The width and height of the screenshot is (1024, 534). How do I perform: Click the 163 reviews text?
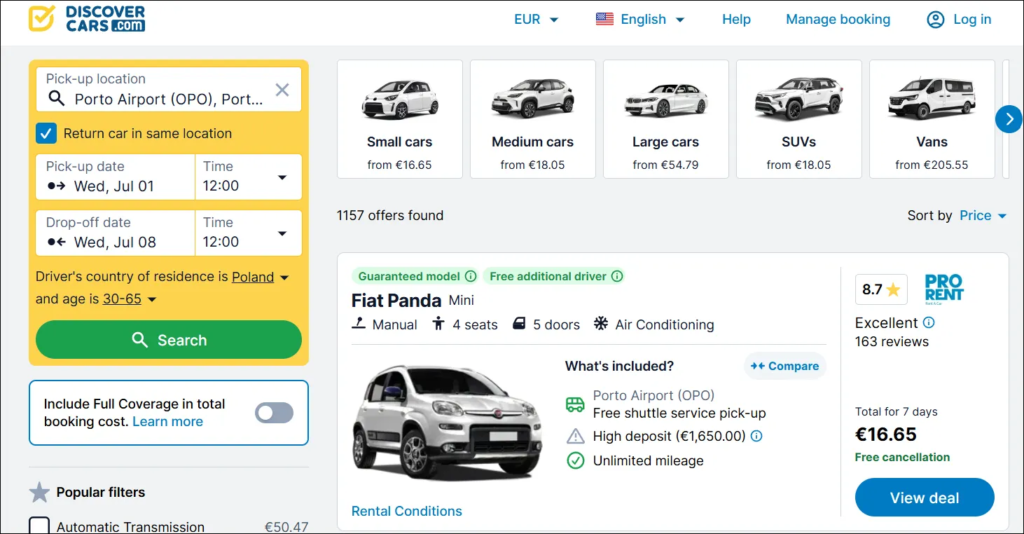click(891, 341)
